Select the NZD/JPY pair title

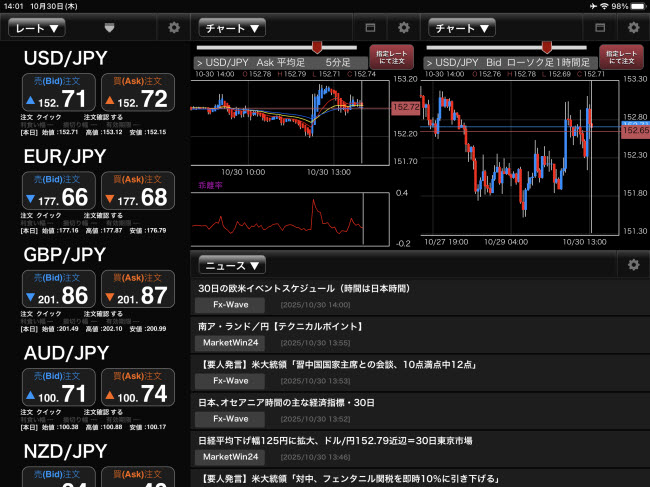point(65,451)
